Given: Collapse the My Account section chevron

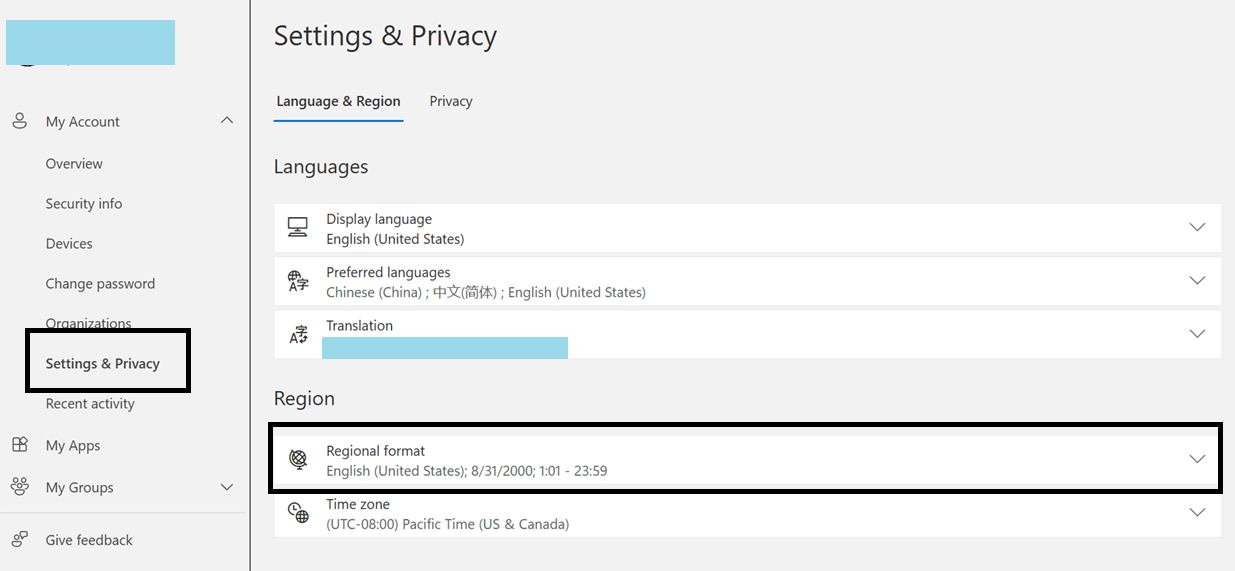Looking at the screenshot, I should [227, 121].
